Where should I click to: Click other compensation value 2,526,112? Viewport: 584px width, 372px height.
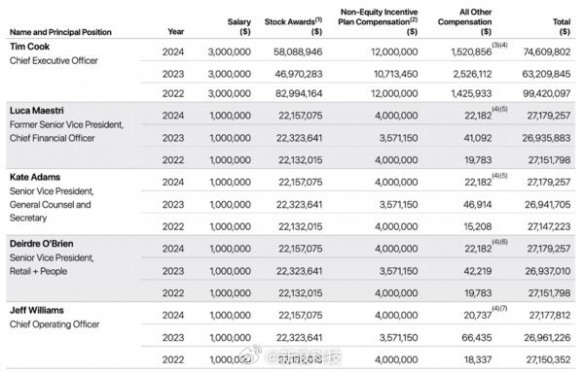(472, 74)
